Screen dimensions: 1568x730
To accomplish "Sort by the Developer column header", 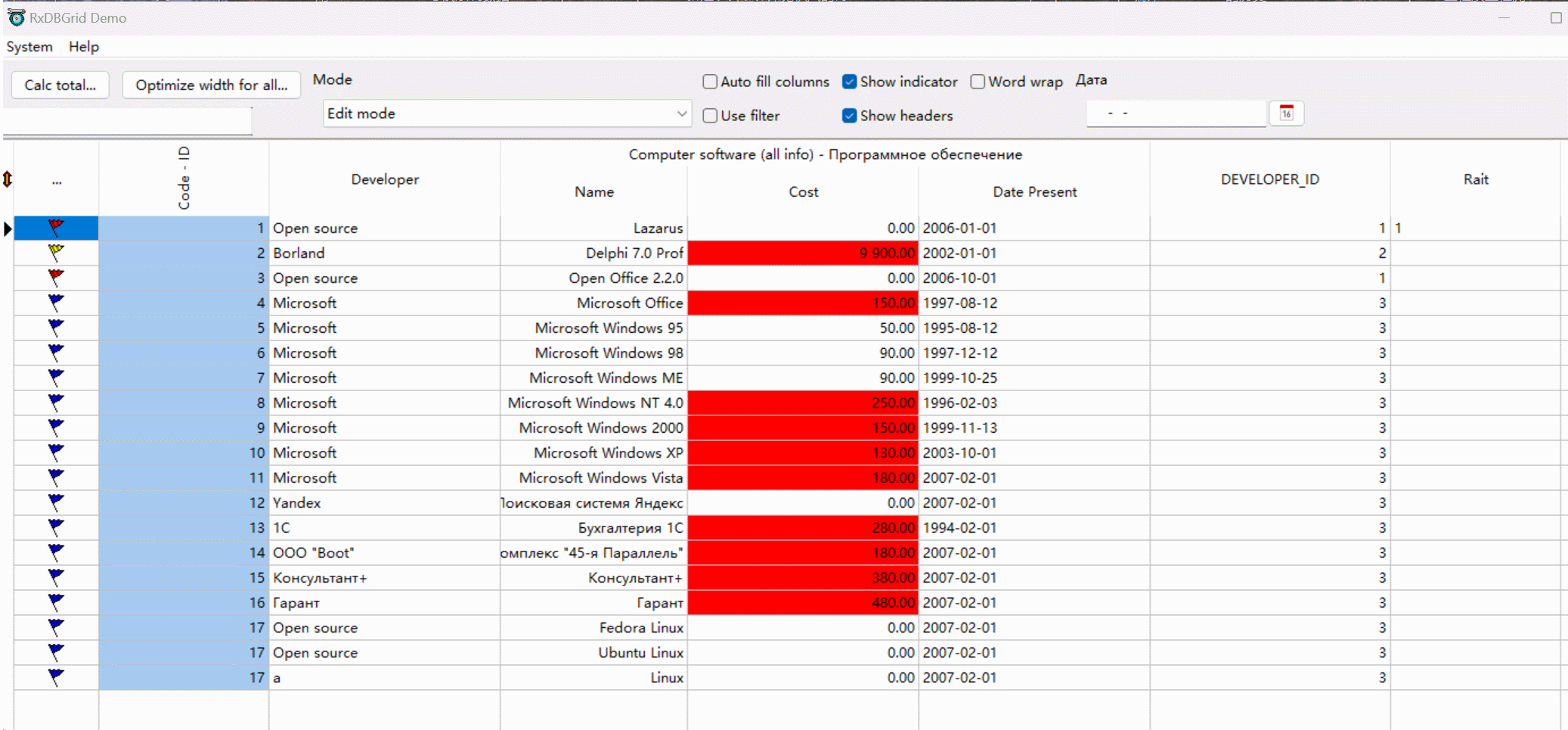I will point(385,179).
